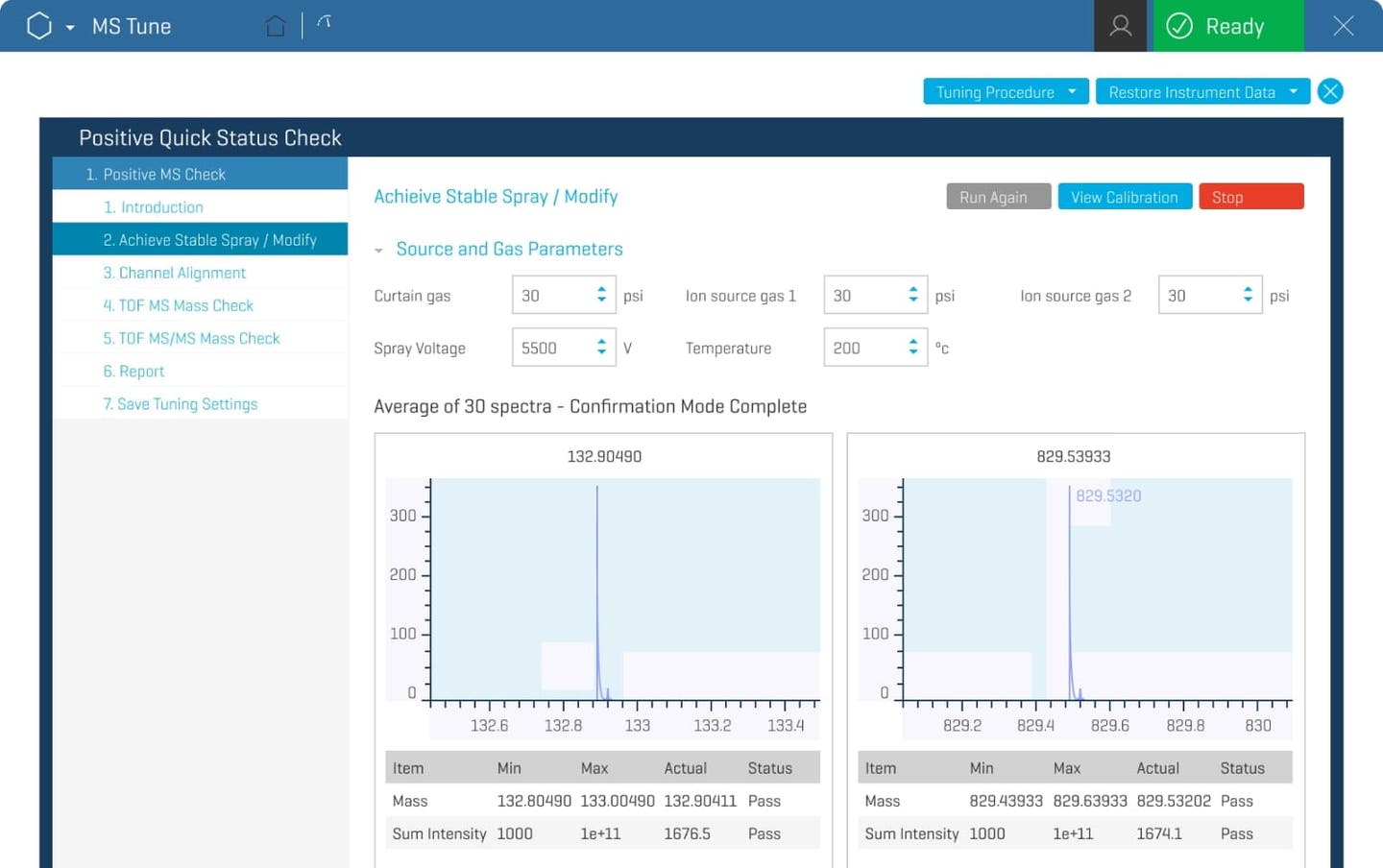Click the blue circular close icon near Restore Instrument Data
The height and width of the screenshot is (868, 1383).
point(1330,91)
